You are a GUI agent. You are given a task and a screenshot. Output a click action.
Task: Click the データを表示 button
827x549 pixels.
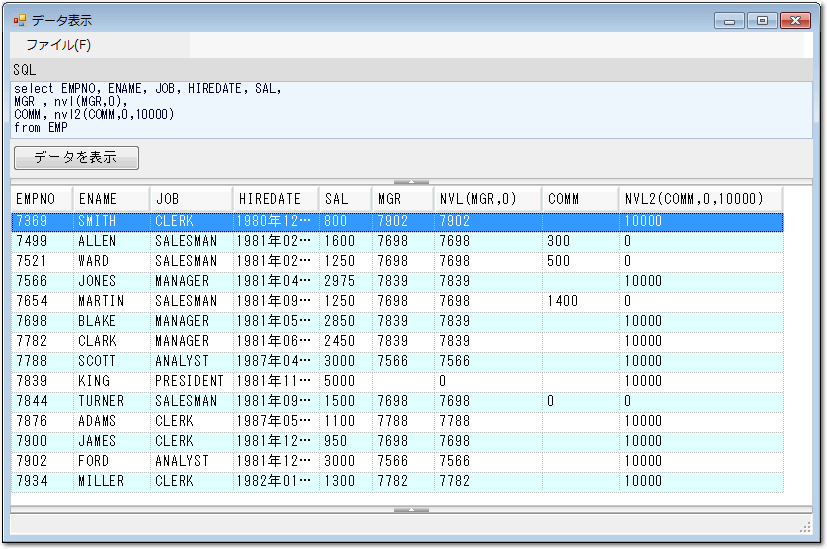(x=76, y=157)
